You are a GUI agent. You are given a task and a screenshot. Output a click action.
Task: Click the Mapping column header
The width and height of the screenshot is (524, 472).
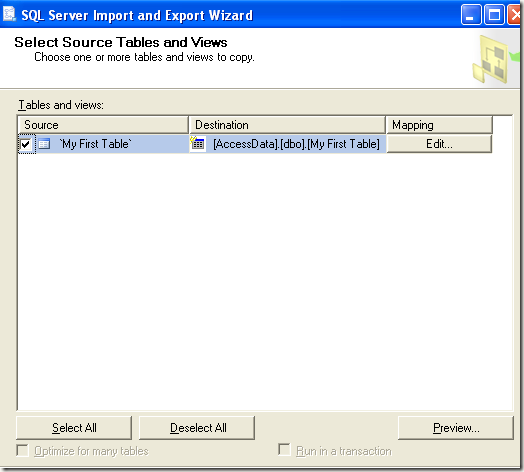tap(439, 125)
